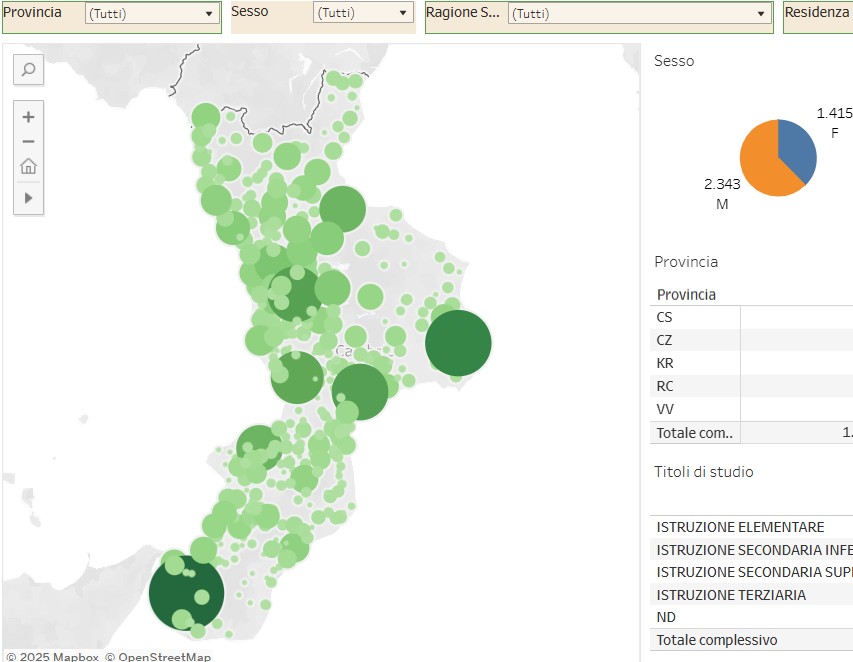Select the ND education row

pyautogui.click(x=751, y=617)
